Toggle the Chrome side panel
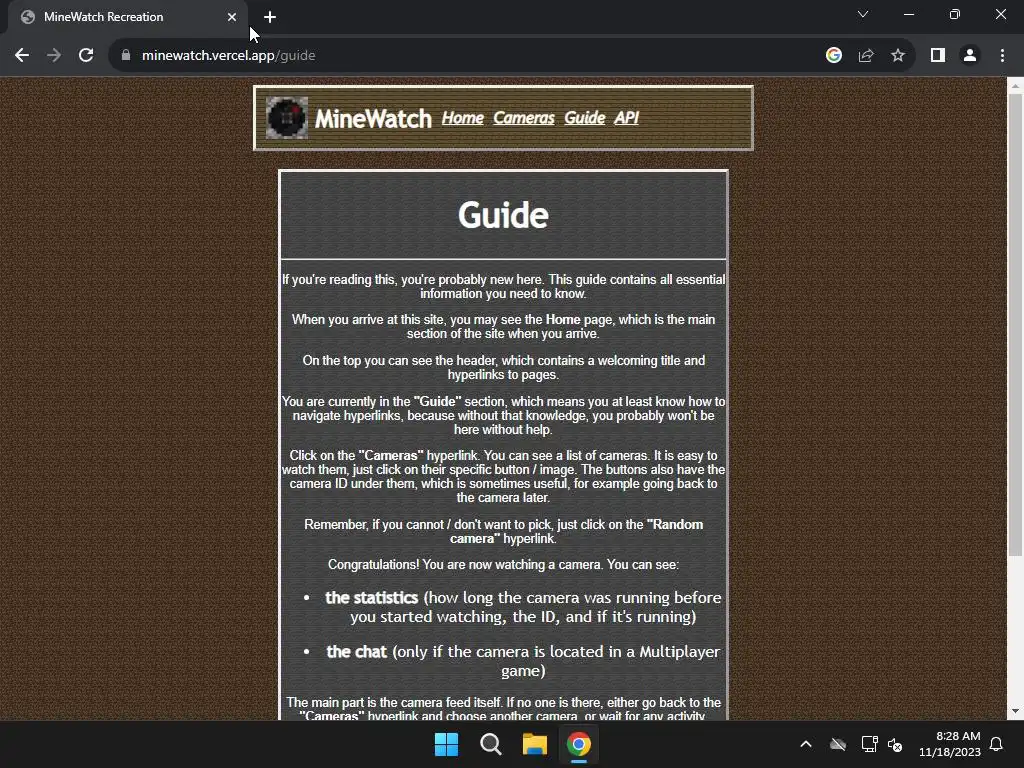This screenshot has width=1024, height=768. click(938, 56)
